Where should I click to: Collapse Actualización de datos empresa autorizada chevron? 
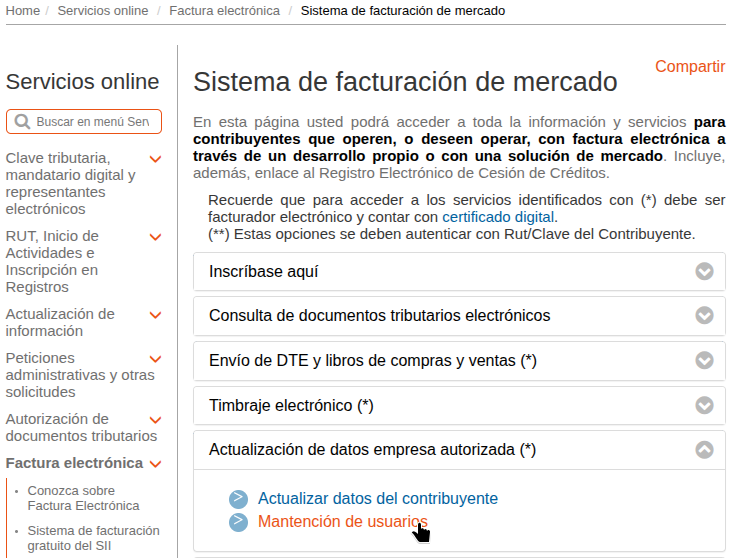click(x=704, y=450)
